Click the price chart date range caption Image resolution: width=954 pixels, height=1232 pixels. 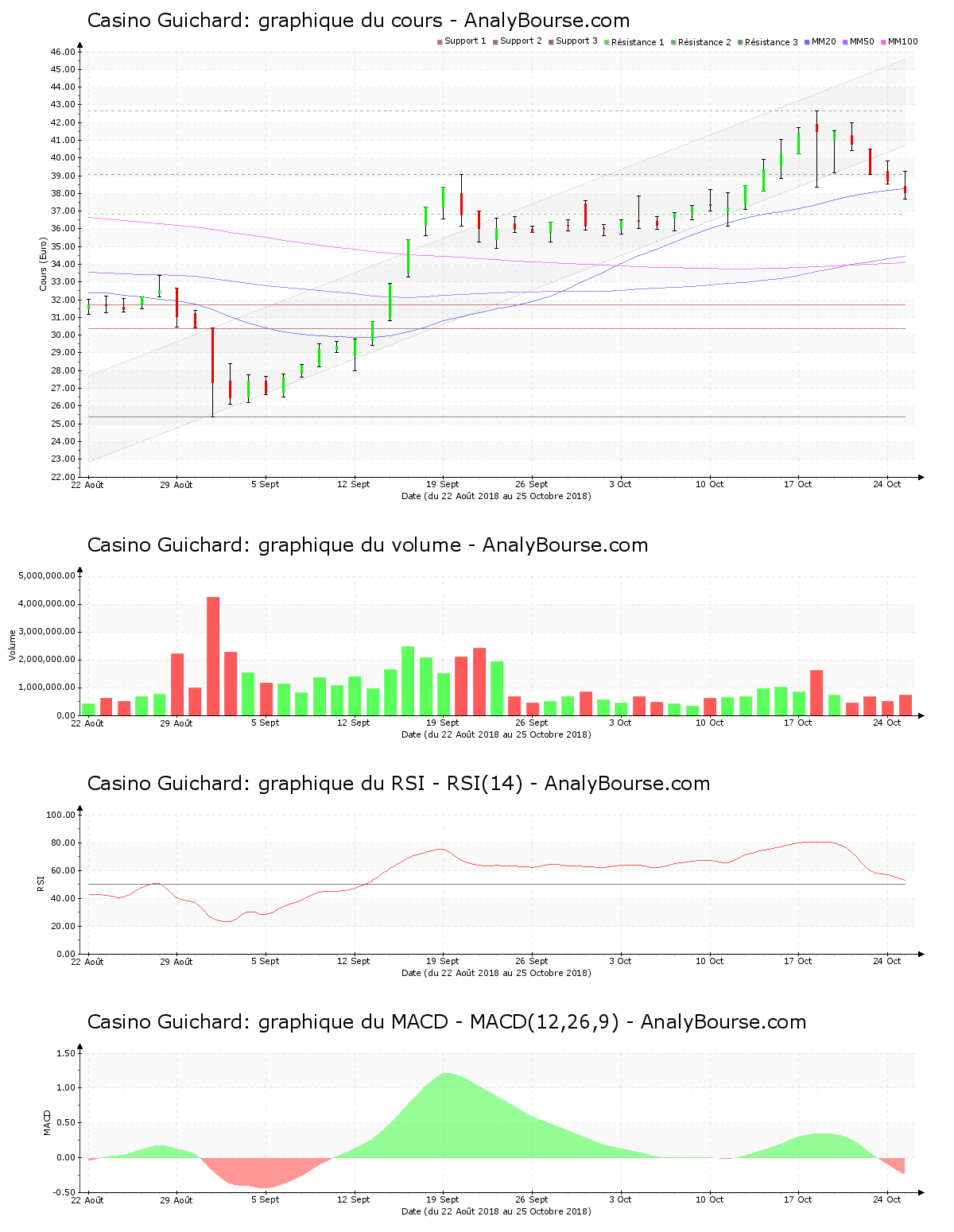496,496
